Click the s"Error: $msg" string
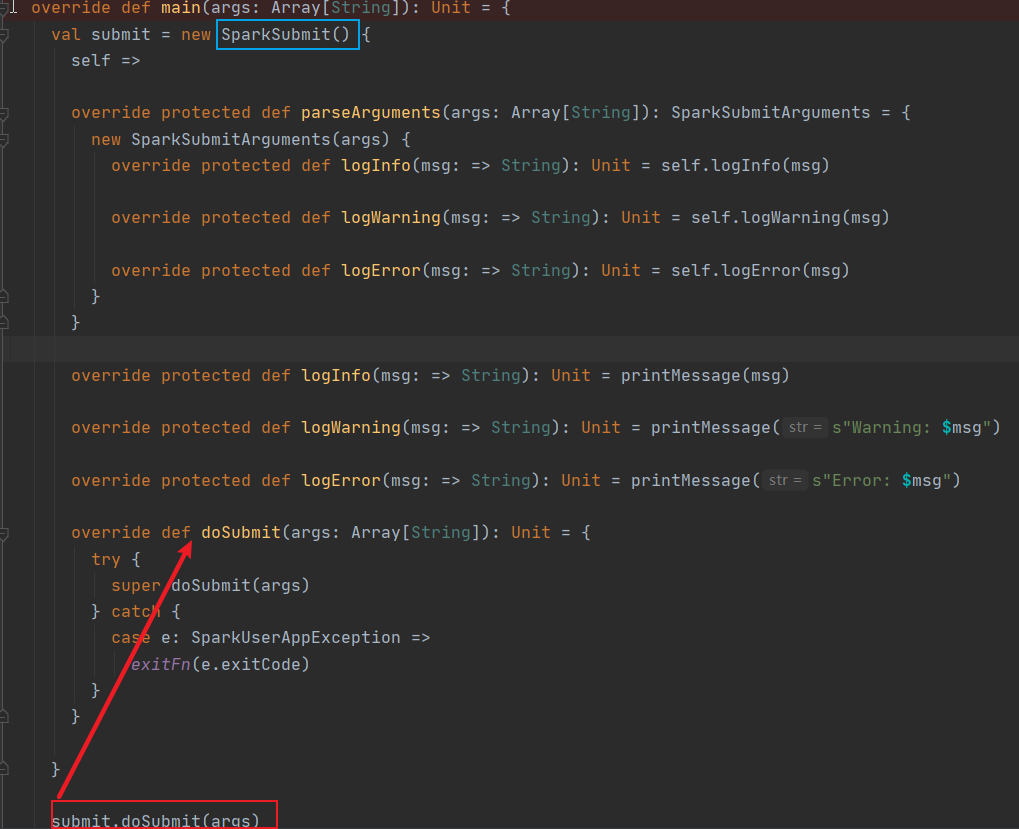The height and width of the screenshot is (829, 1019). tap(881, 480)
